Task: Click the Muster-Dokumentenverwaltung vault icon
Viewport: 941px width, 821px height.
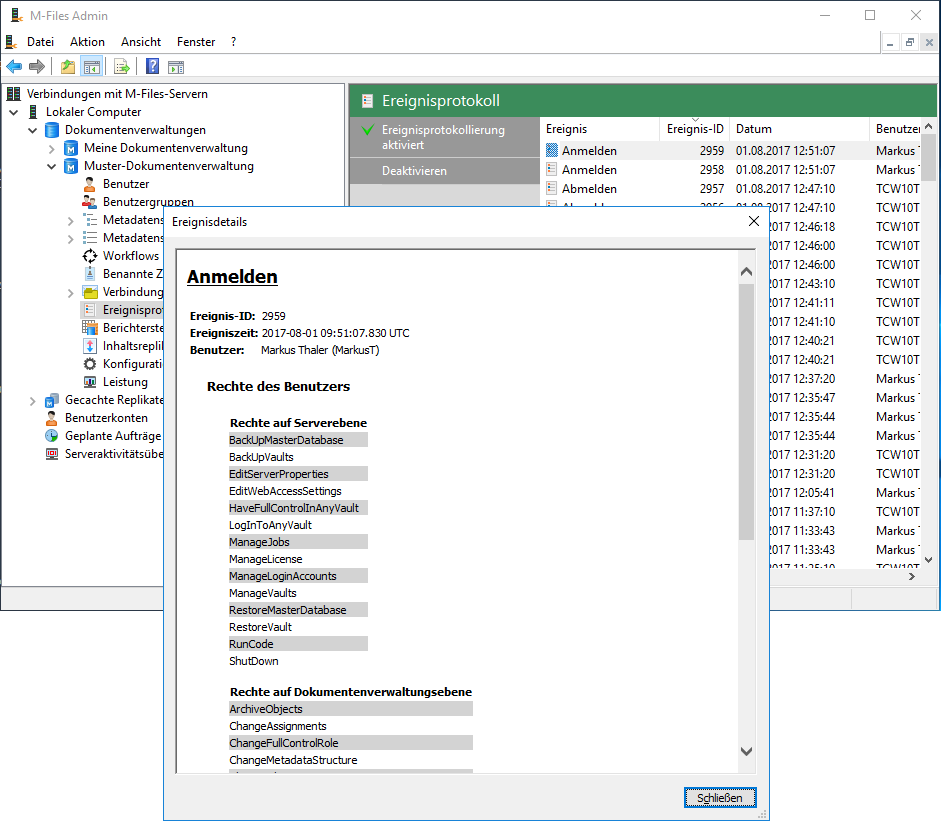Action: pyautogui.click(x=71, y=166)
